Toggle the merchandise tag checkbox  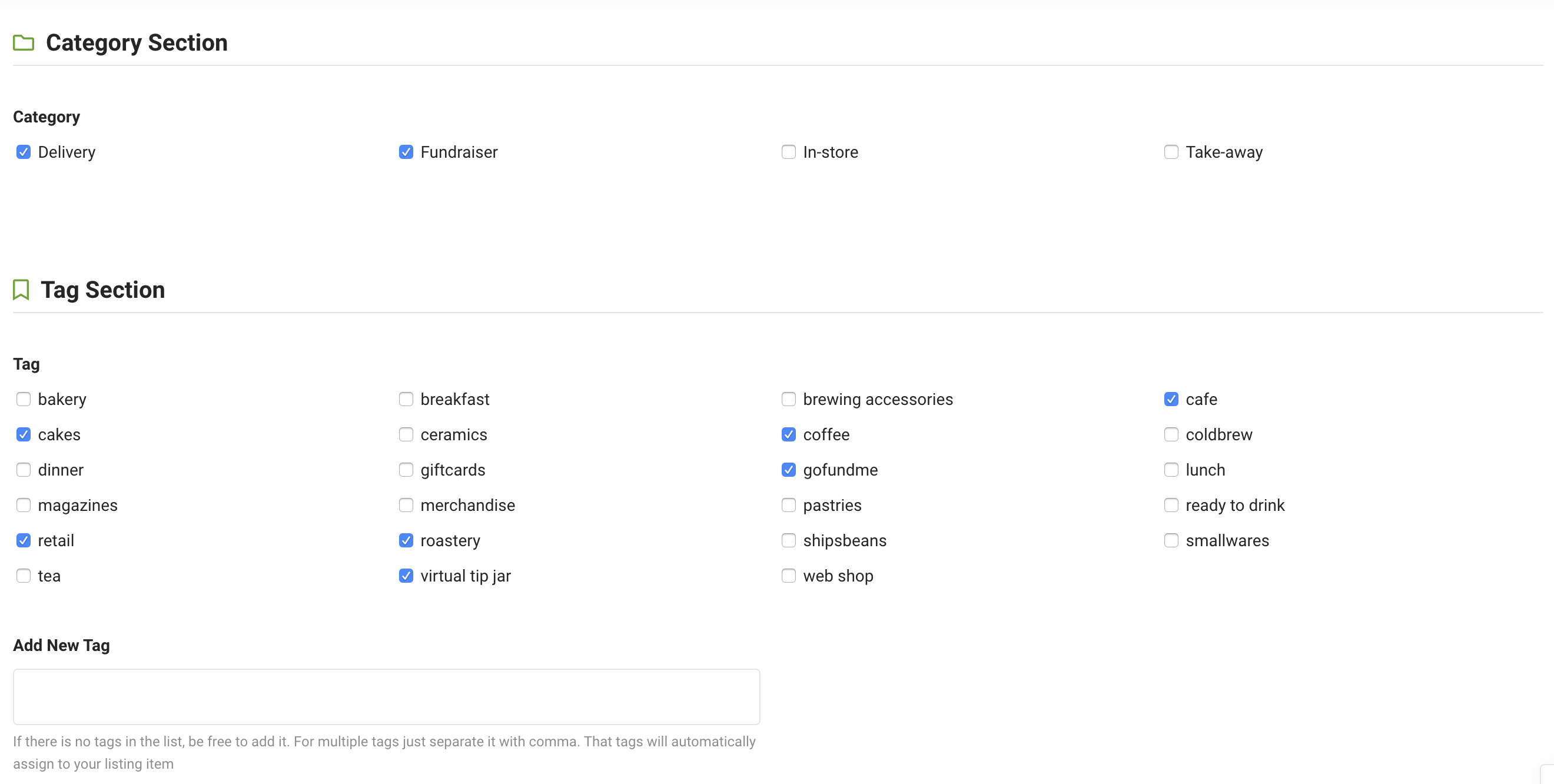click(406, 506)
